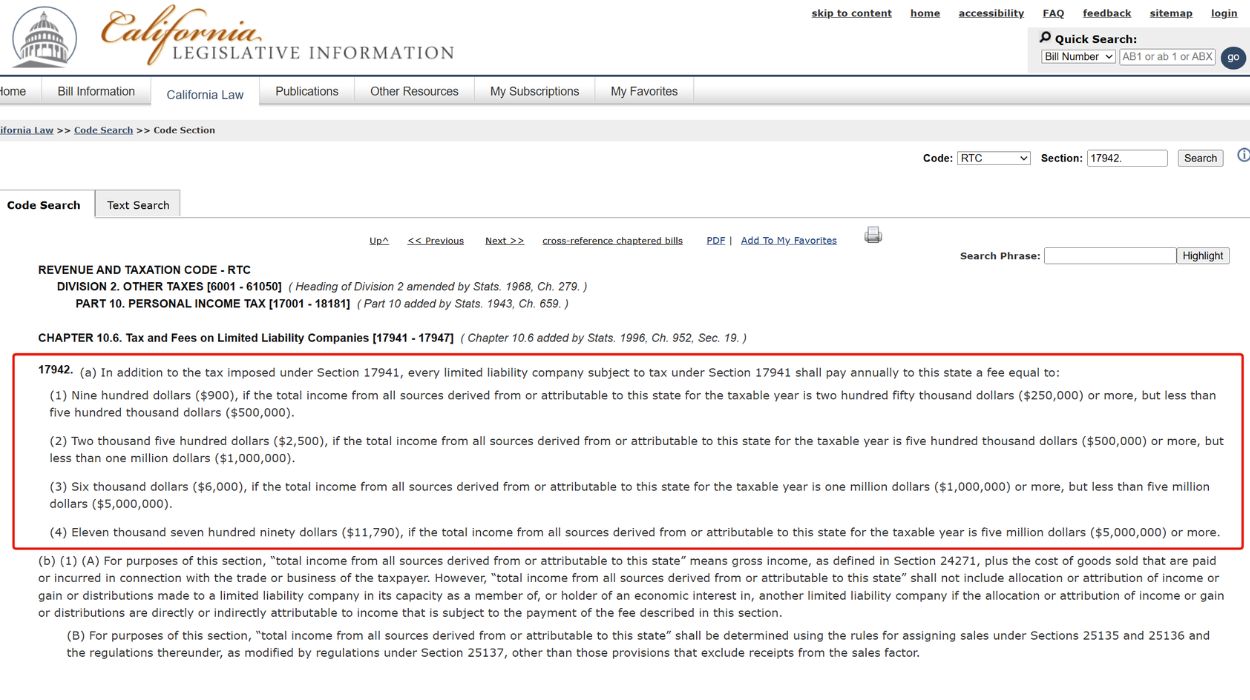Select the Bill Information tab
The image size is (1250, 700).
point(95,90)
